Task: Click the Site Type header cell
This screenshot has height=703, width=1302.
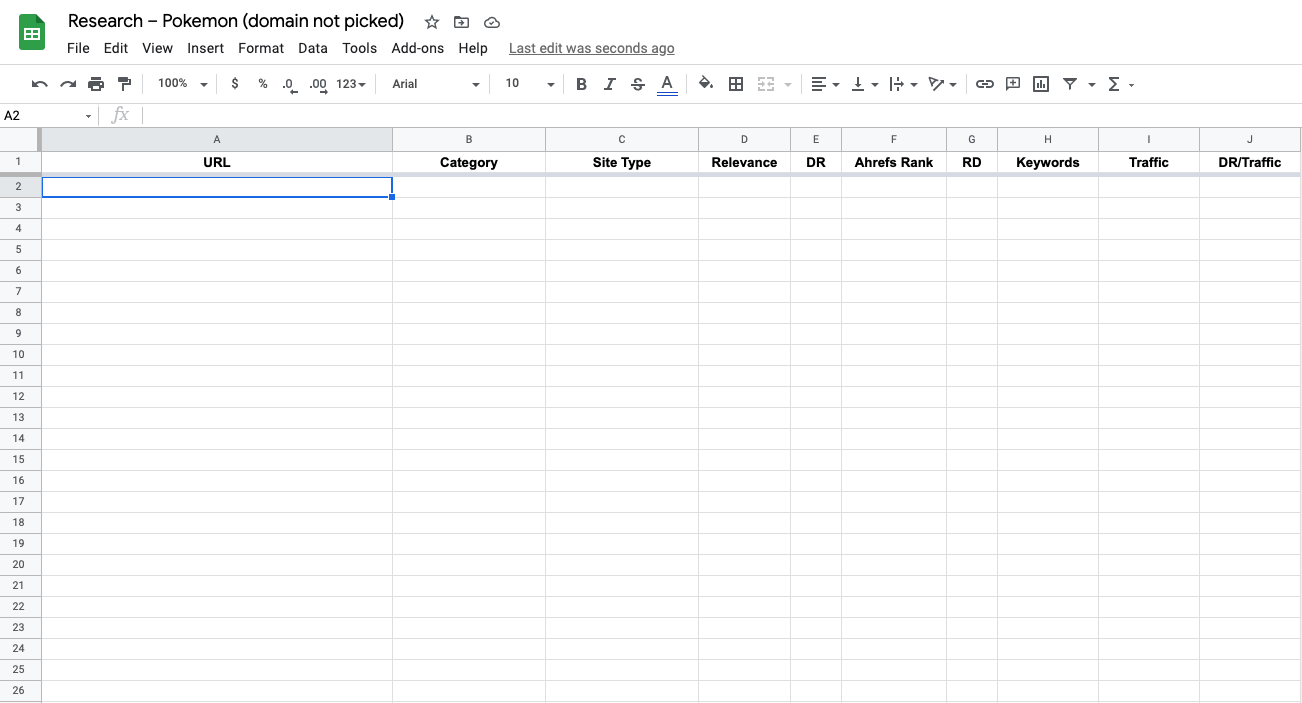Action: coord(622,162)
